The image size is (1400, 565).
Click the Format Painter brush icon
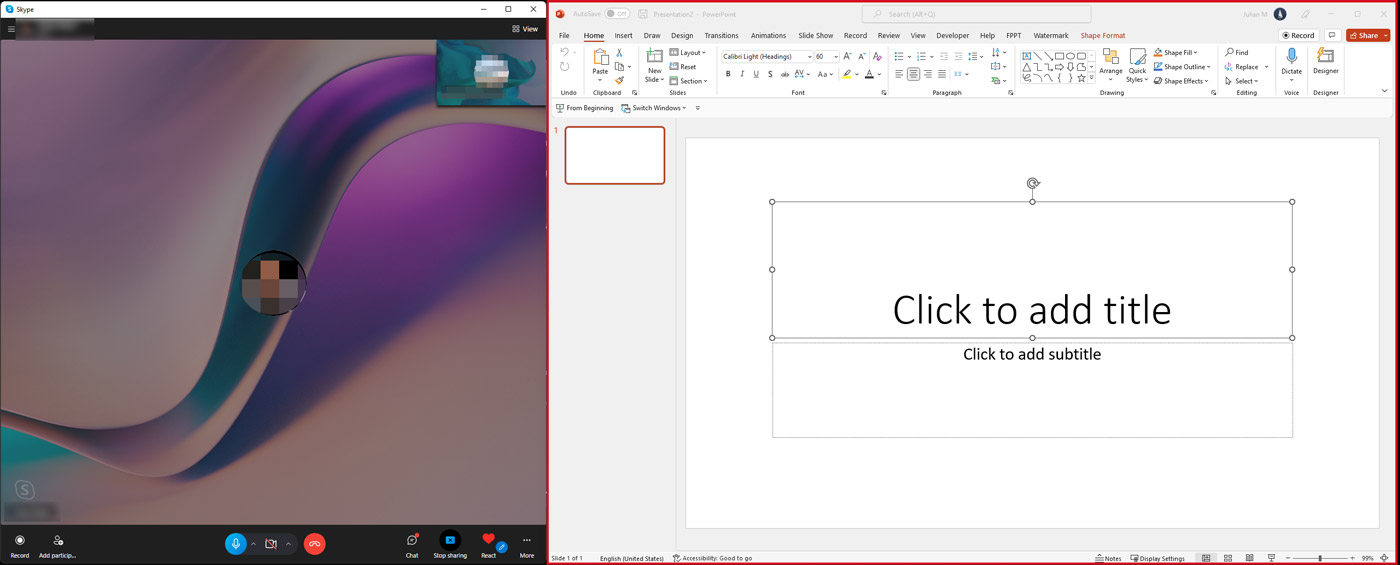tap(619, 81)
